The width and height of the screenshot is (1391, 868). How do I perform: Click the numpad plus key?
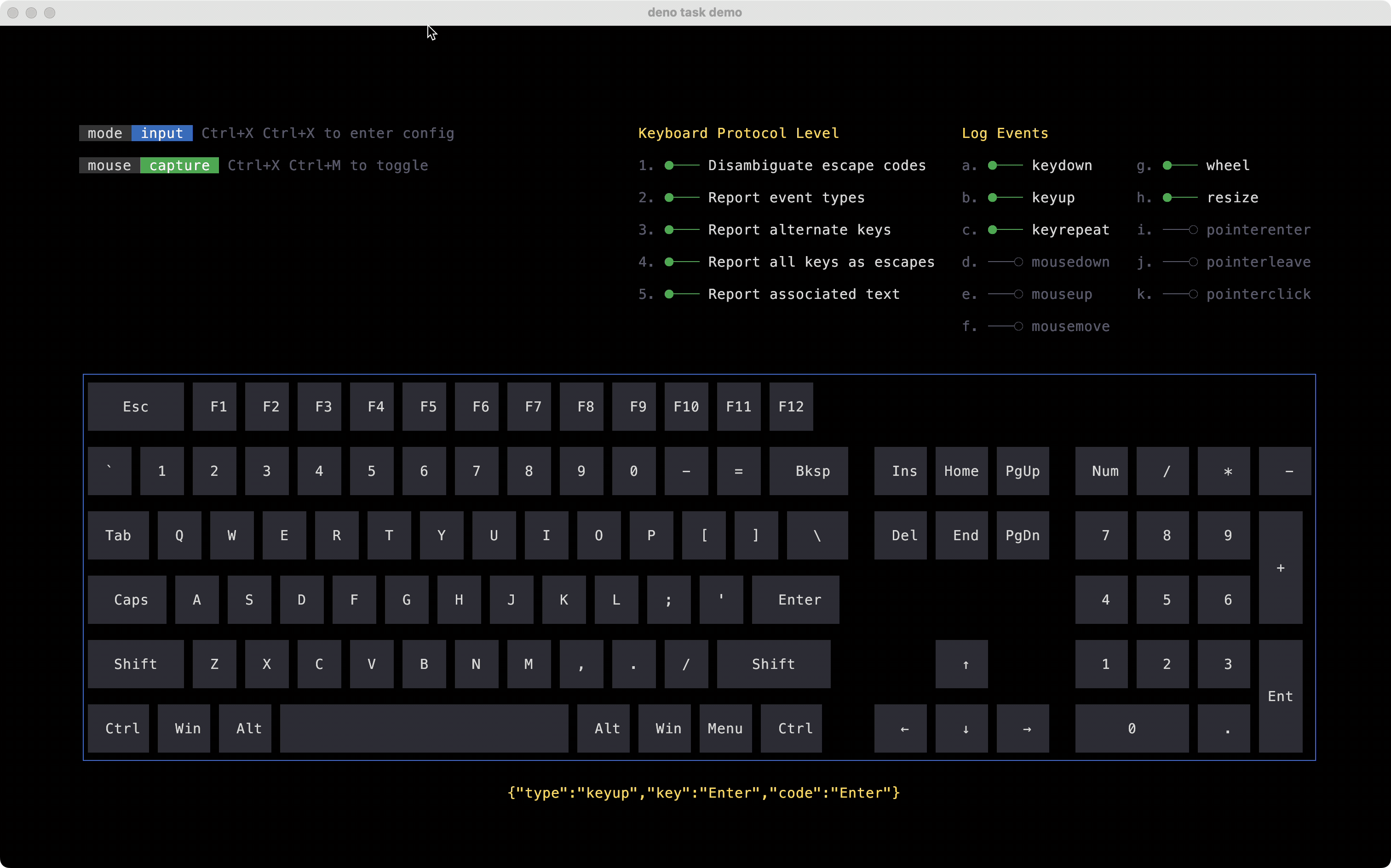click(x=1281, y=567)
